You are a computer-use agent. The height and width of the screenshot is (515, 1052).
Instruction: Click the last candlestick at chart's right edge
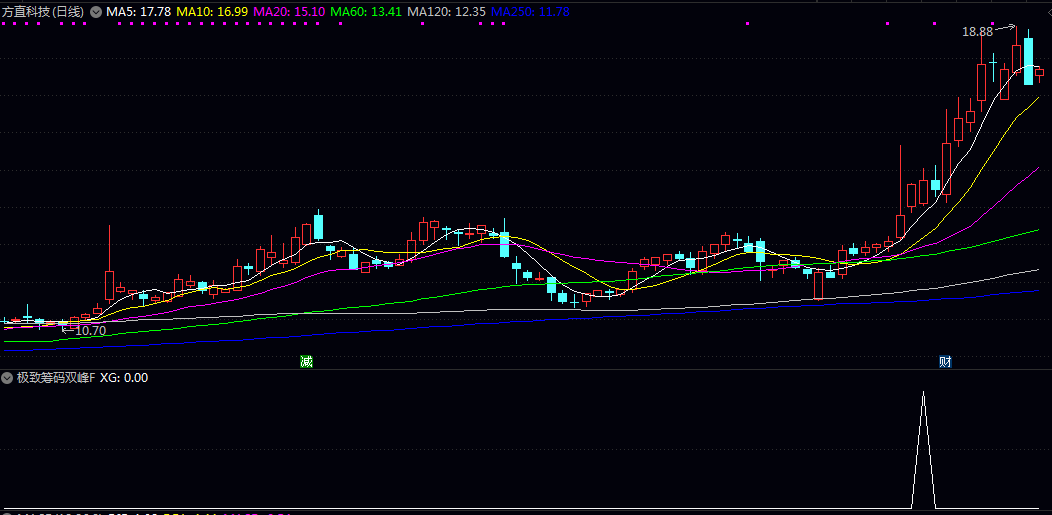(x=1039, y=73)
